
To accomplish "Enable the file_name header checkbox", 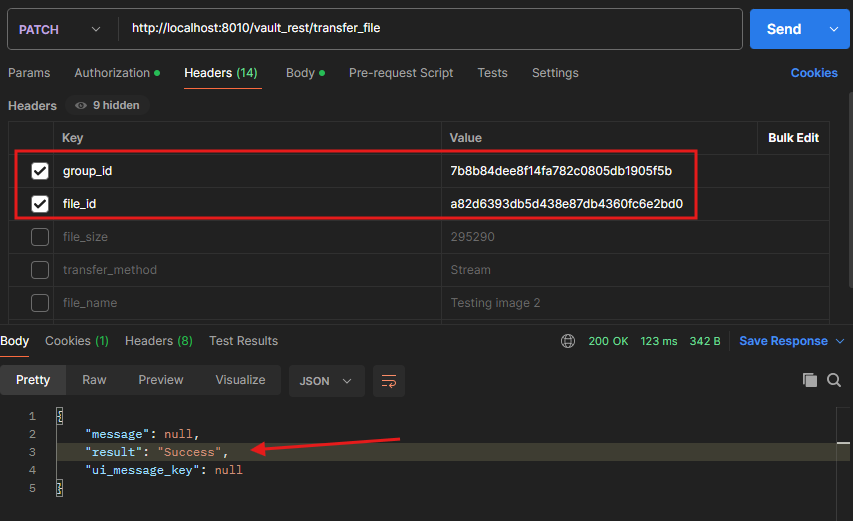I will point(40,303).
